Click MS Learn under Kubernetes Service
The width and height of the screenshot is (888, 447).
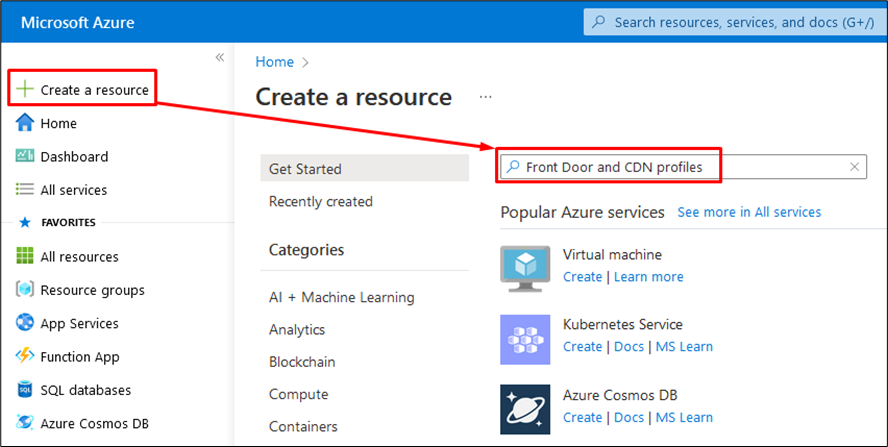pyautogui.click(x=684, y=346)
